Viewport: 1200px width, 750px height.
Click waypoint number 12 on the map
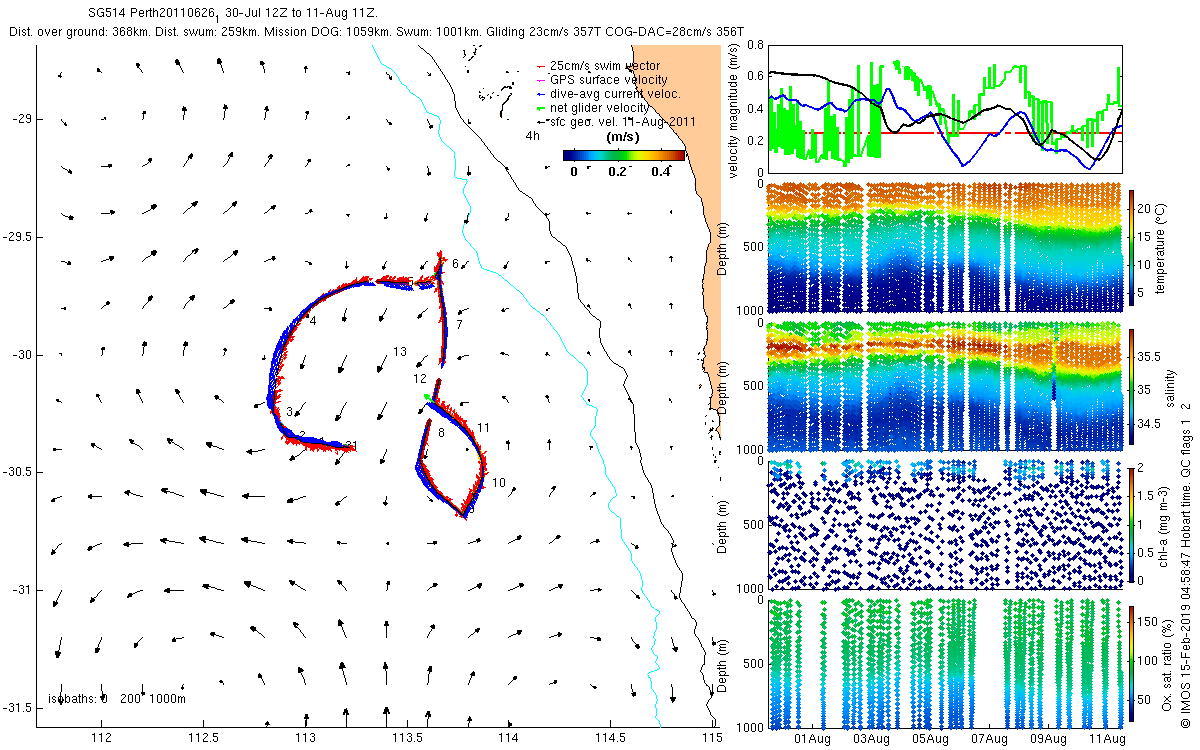coord(420,379)
